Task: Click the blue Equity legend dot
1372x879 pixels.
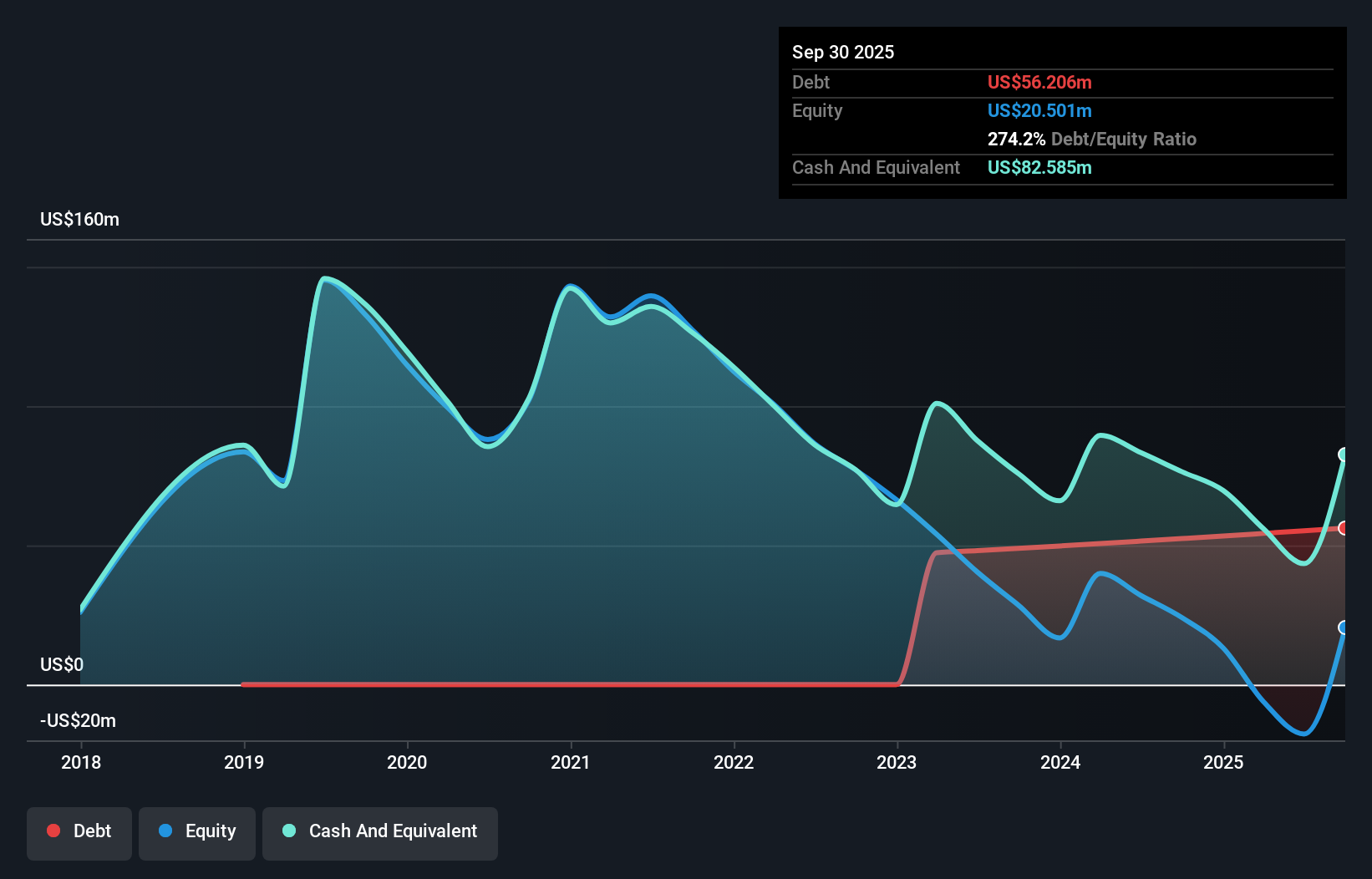Action: 166,831
